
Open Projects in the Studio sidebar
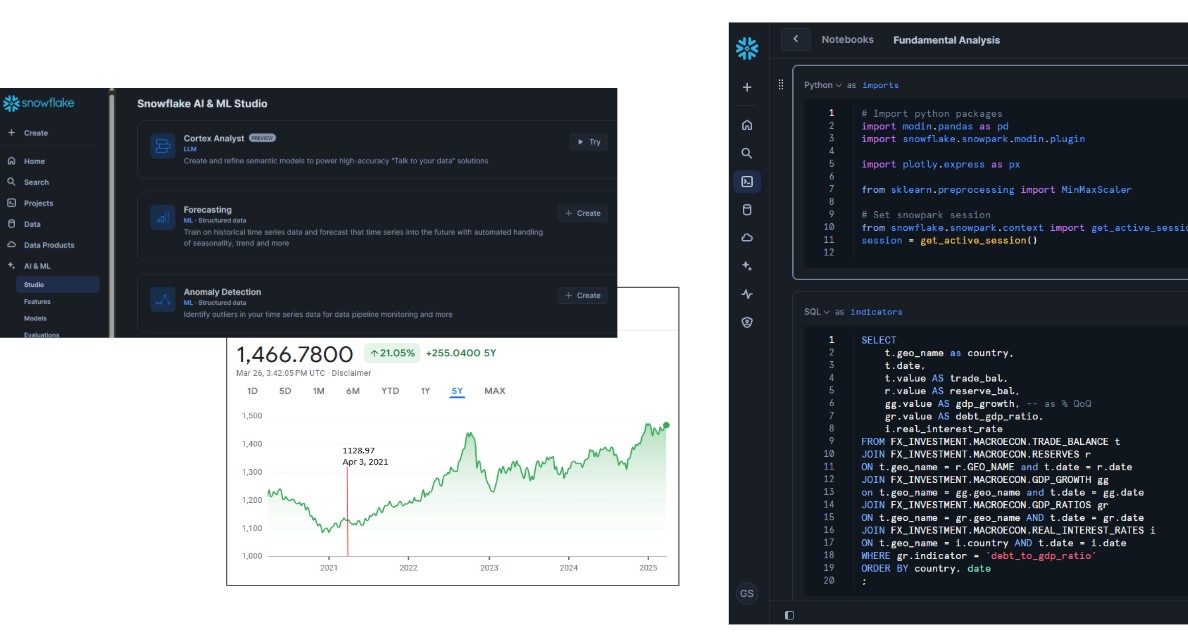[30, 203]
